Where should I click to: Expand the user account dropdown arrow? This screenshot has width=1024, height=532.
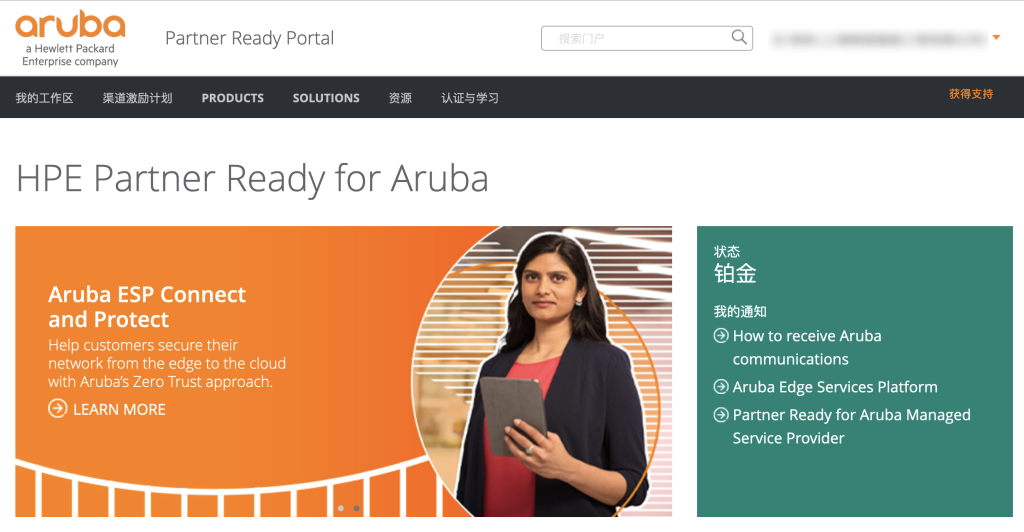[x=996, y=37]
